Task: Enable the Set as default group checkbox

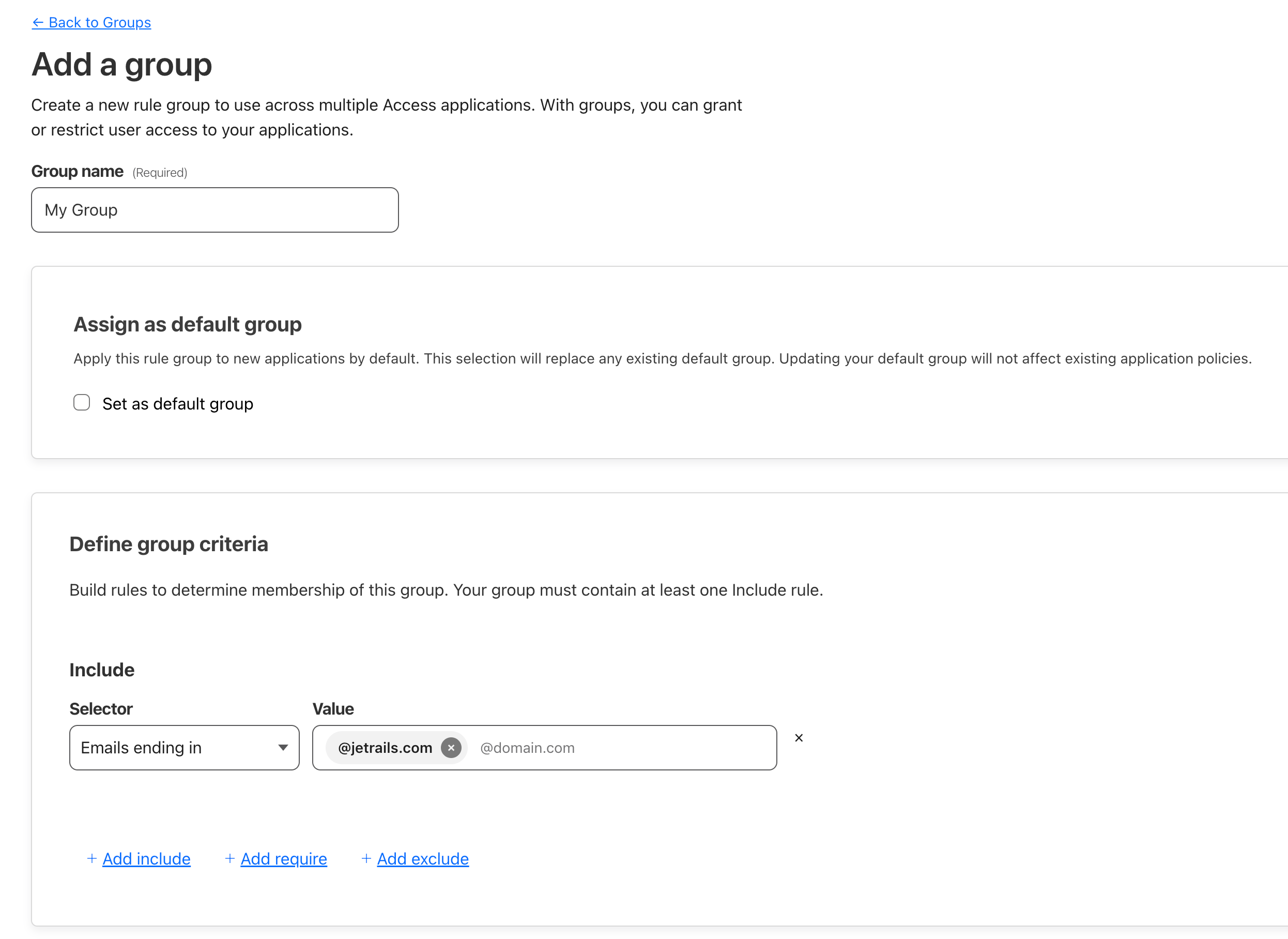Action: click(x=82, y=403)
